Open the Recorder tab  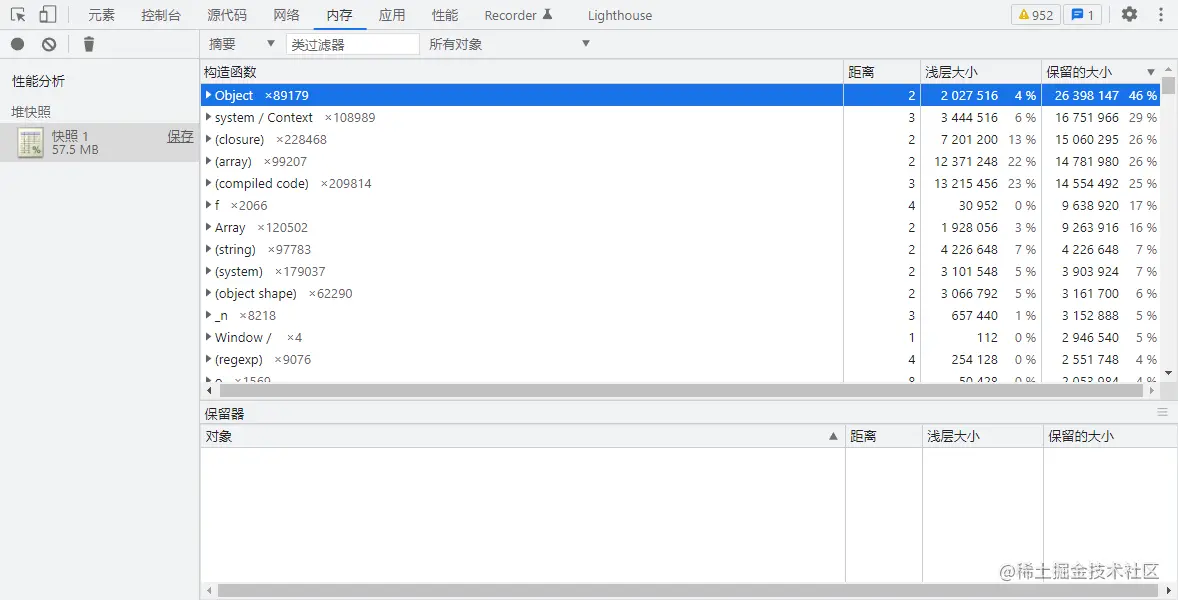point(518,15)
